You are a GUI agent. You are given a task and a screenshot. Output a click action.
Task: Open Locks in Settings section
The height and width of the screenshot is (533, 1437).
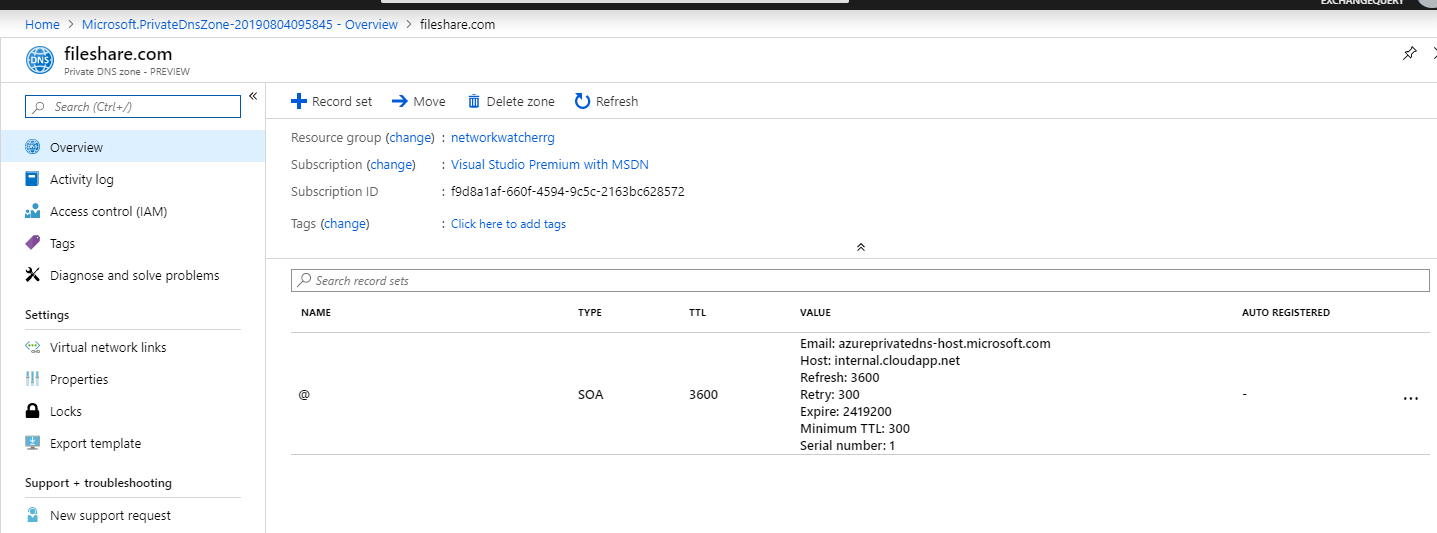66,411
